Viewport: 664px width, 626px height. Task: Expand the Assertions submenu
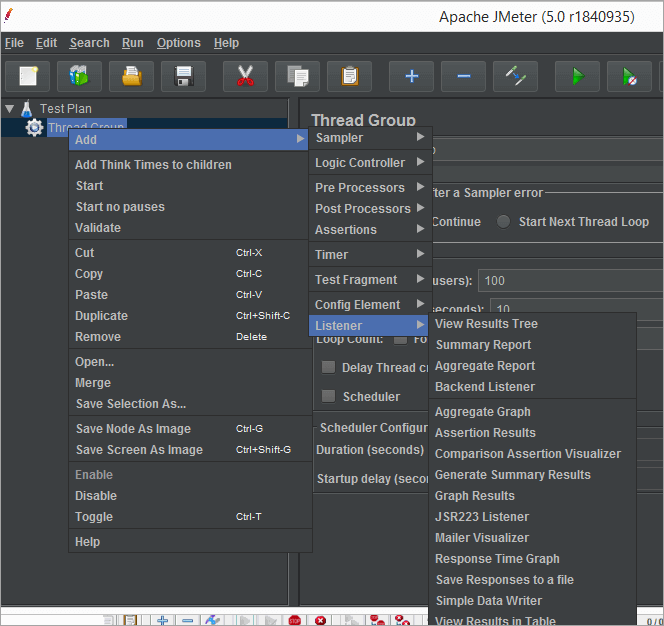coord(370,230)
